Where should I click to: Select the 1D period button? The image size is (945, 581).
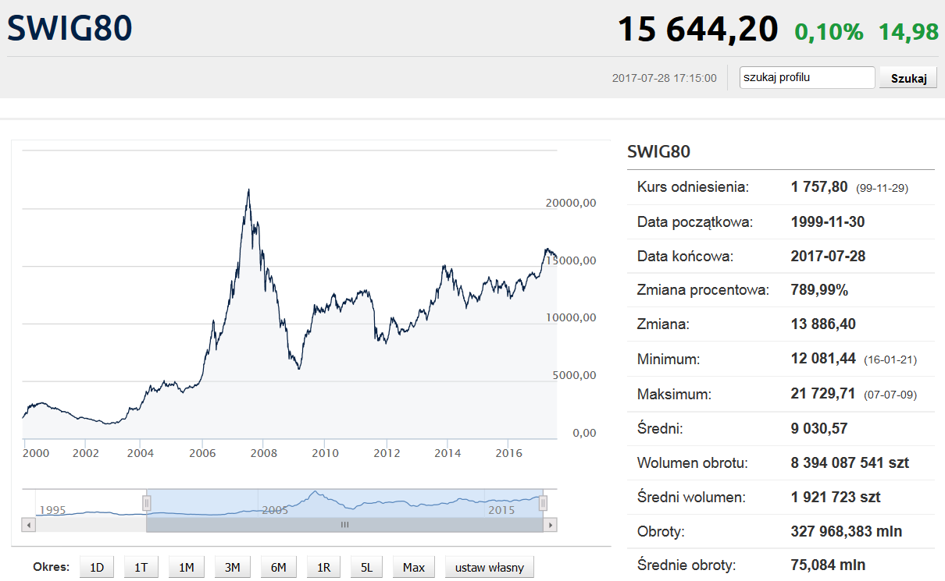pos(96,567)
